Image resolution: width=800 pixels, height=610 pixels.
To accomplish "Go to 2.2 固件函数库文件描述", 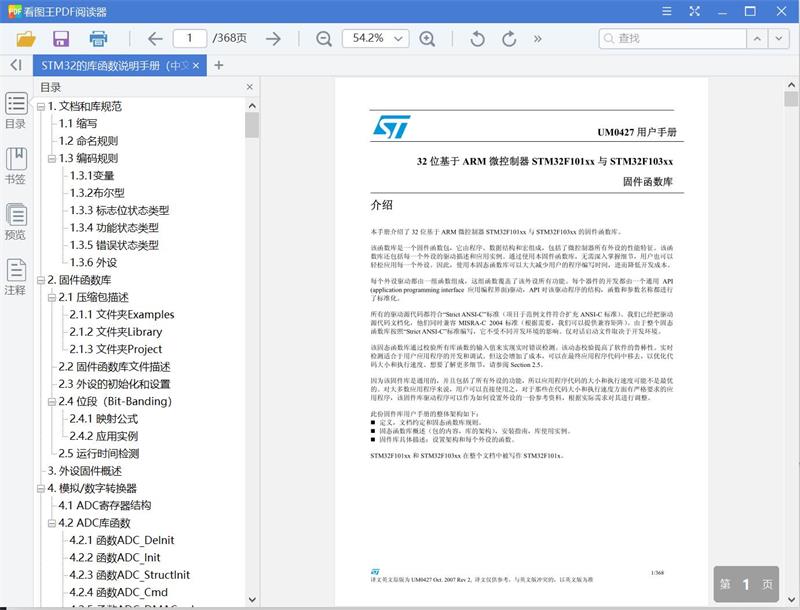I will coord(114,366).
